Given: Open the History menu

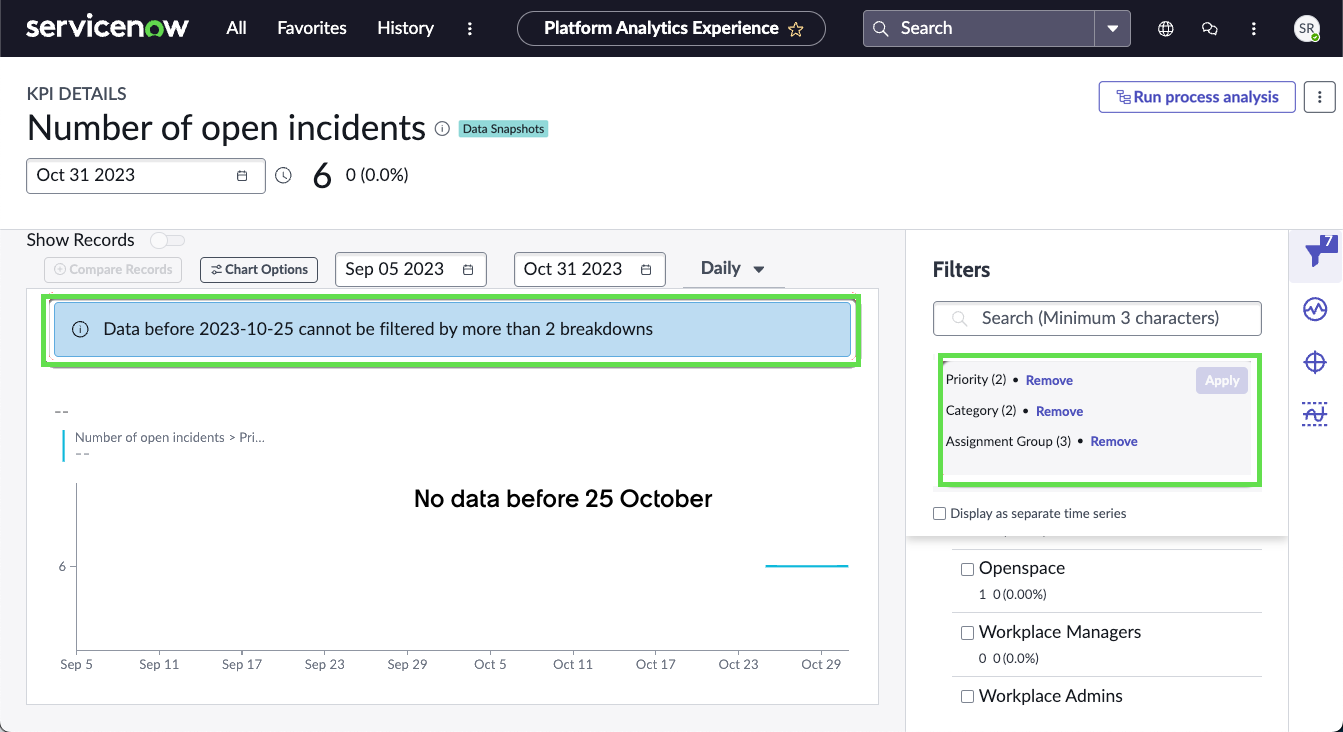Looking at the screenshot, I should (x=405, y=28).
